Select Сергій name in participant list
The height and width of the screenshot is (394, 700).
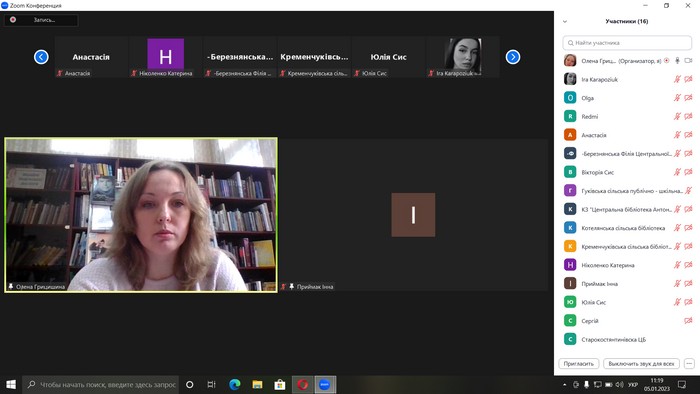click(590, 321)
